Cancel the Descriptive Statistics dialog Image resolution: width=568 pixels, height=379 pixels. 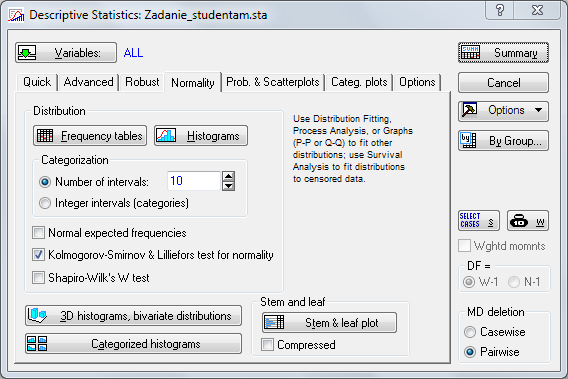(503, 83)
